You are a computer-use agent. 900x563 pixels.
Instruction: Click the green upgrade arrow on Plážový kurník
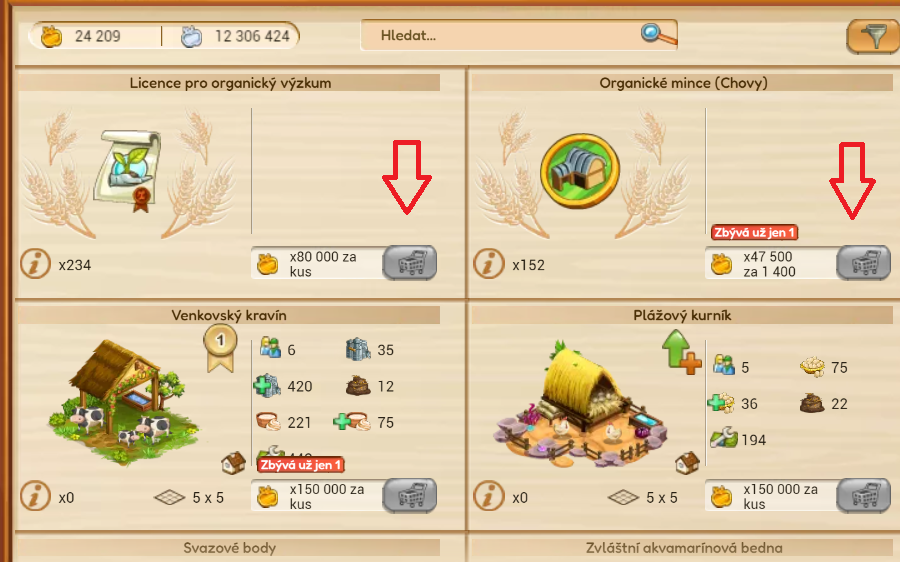(x=681, y=350)
